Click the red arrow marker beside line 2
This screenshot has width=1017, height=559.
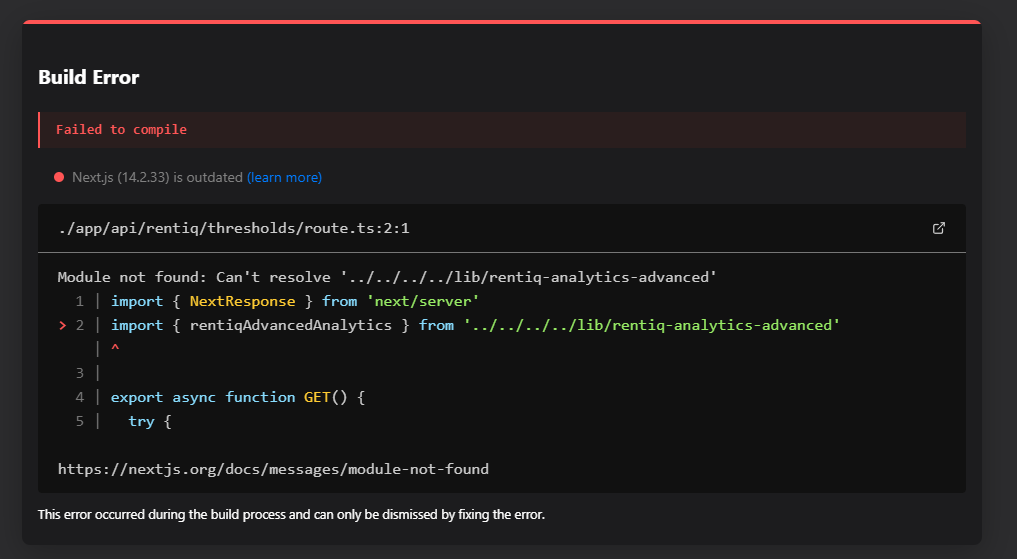click(62, 325)
